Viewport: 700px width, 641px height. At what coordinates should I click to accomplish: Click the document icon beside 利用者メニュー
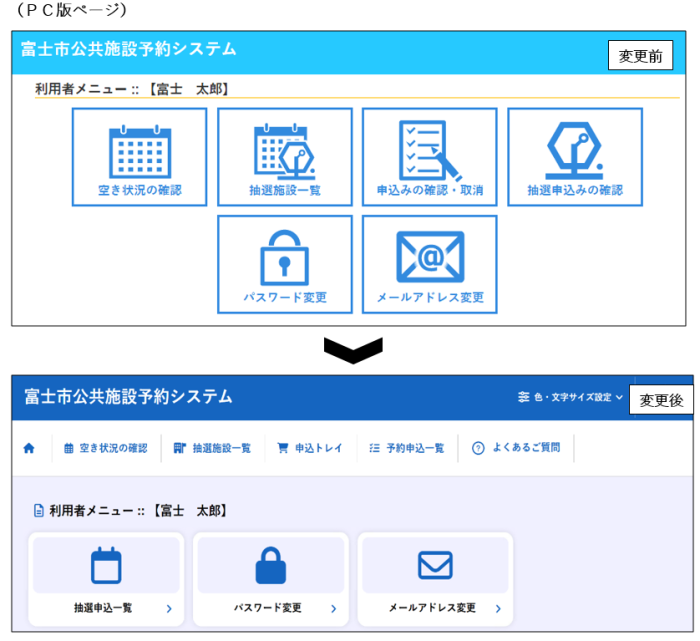point(39,510)
